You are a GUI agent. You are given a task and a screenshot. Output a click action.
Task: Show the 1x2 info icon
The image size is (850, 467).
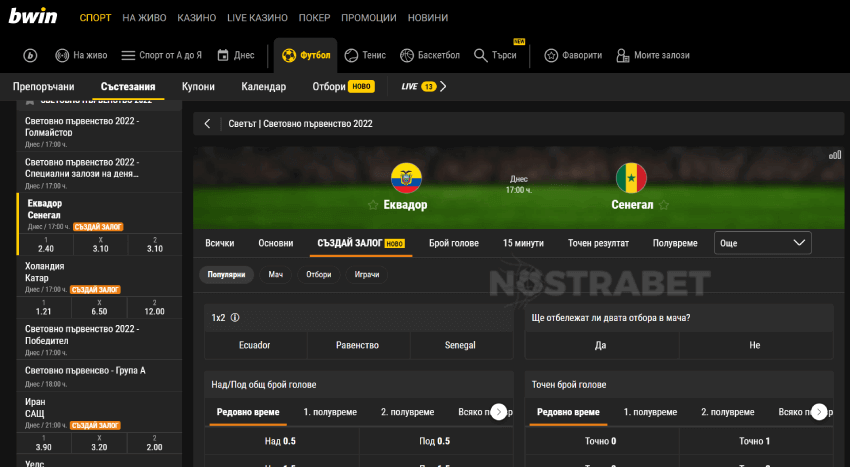coord(235,318)
